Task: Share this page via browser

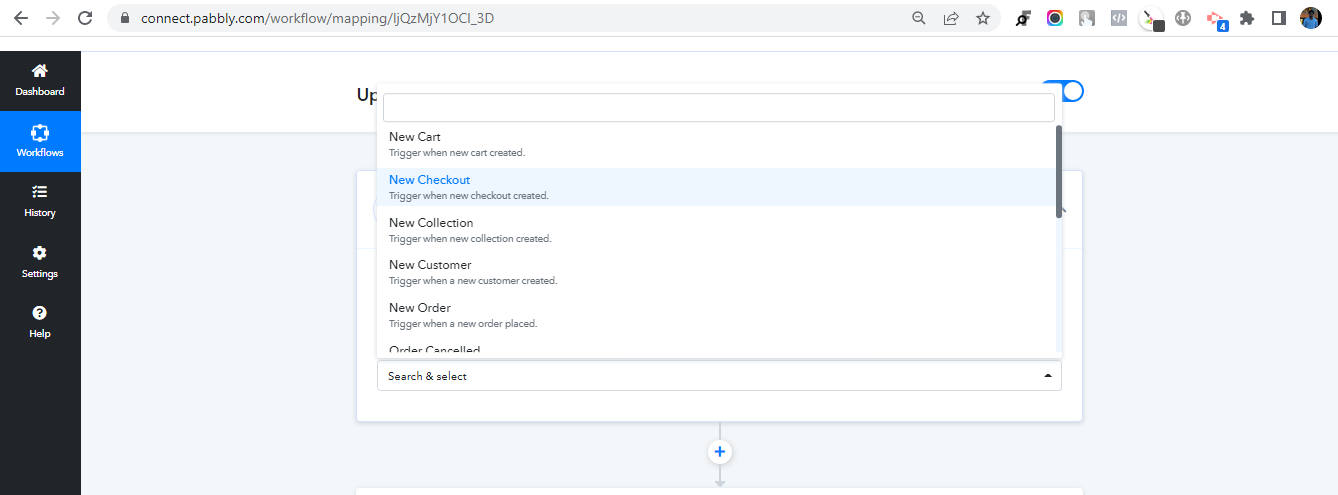Action: tap(951, 18)
